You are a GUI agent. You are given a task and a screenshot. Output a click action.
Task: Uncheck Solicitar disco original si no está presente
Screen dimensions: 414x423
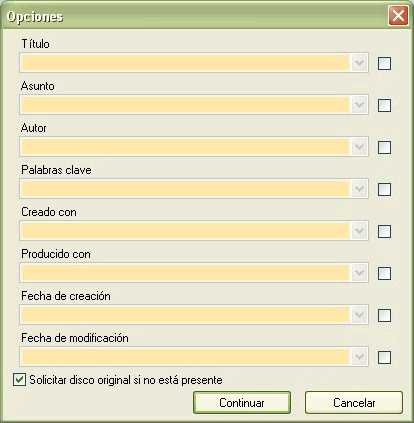[x=19, y=380]
